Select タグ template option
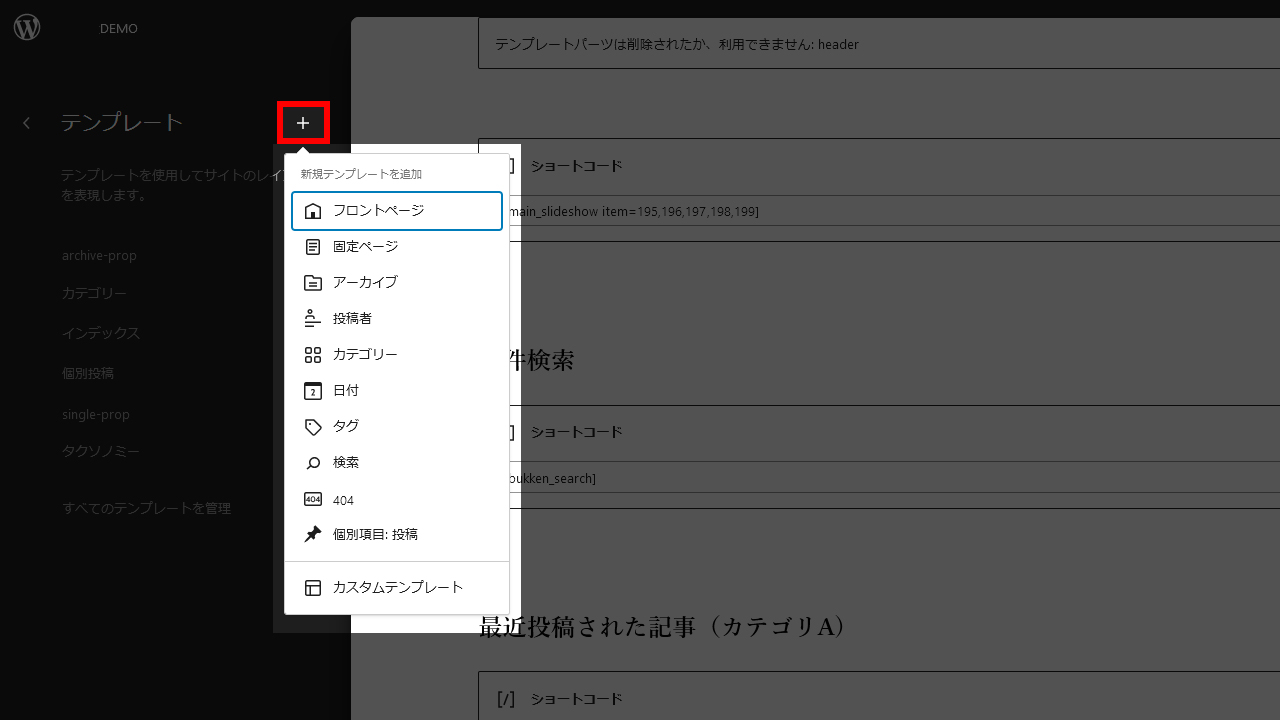1280x720 pixels. pyautogui.click(x=397, y=427)
